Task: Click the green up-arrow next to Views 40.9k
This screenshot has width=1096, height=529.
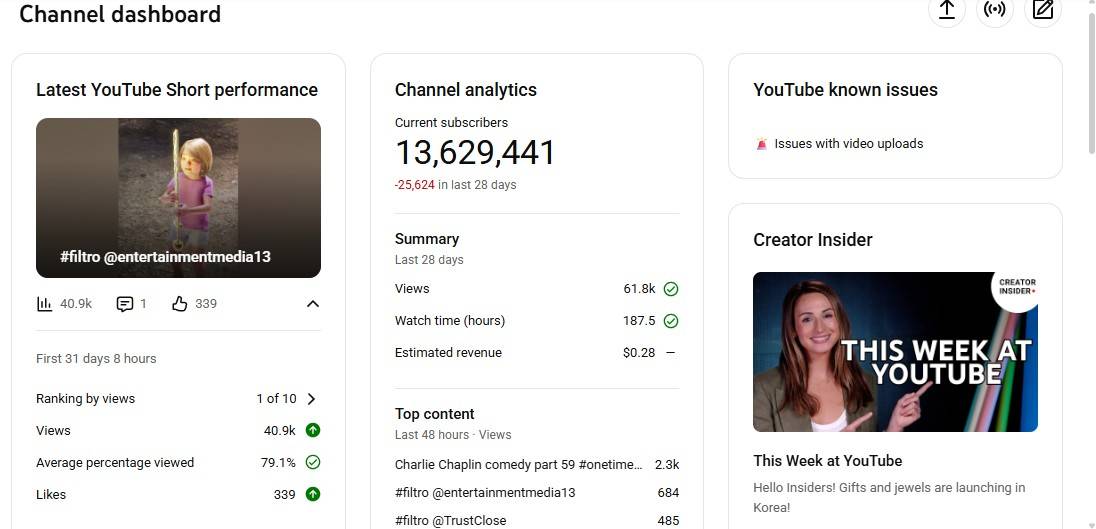Action: [312, 431]
